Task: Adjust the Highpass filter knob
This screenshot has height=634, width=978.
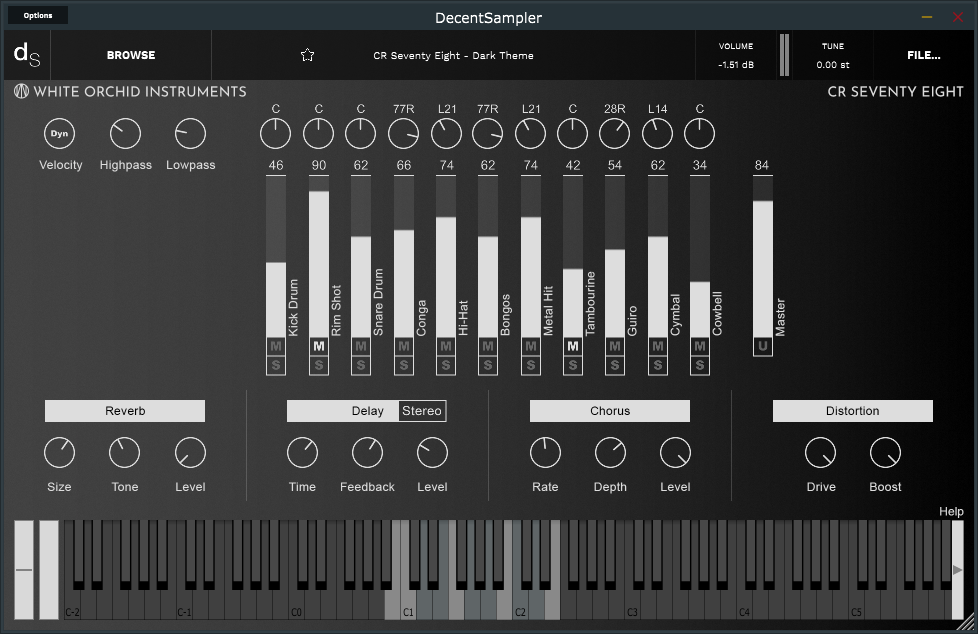Action: click(x=125, y=134)
